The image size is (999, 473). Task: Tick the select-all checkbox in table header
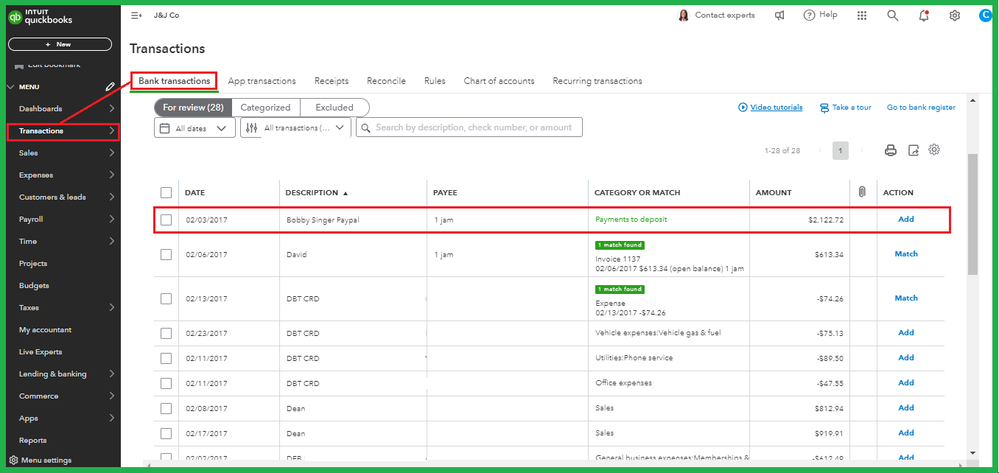(x=166, y=193)
